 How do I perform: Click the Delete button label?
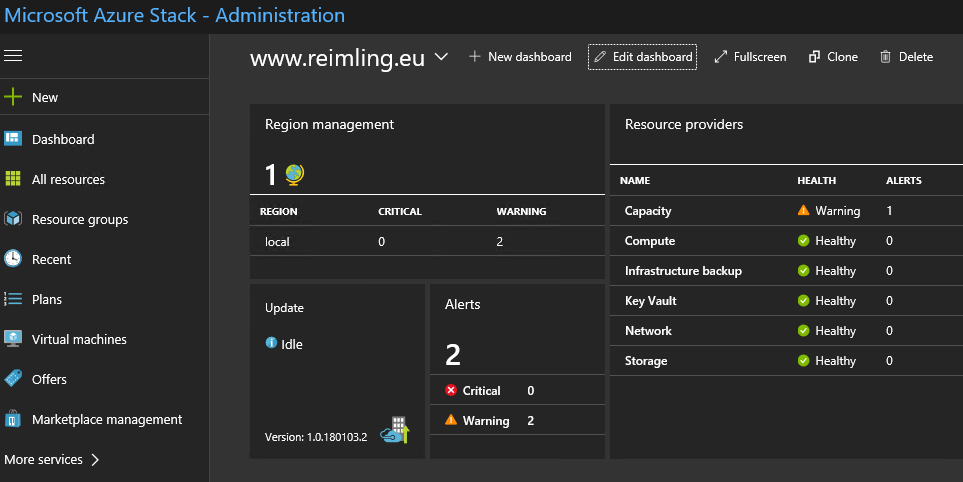[916, 56]
